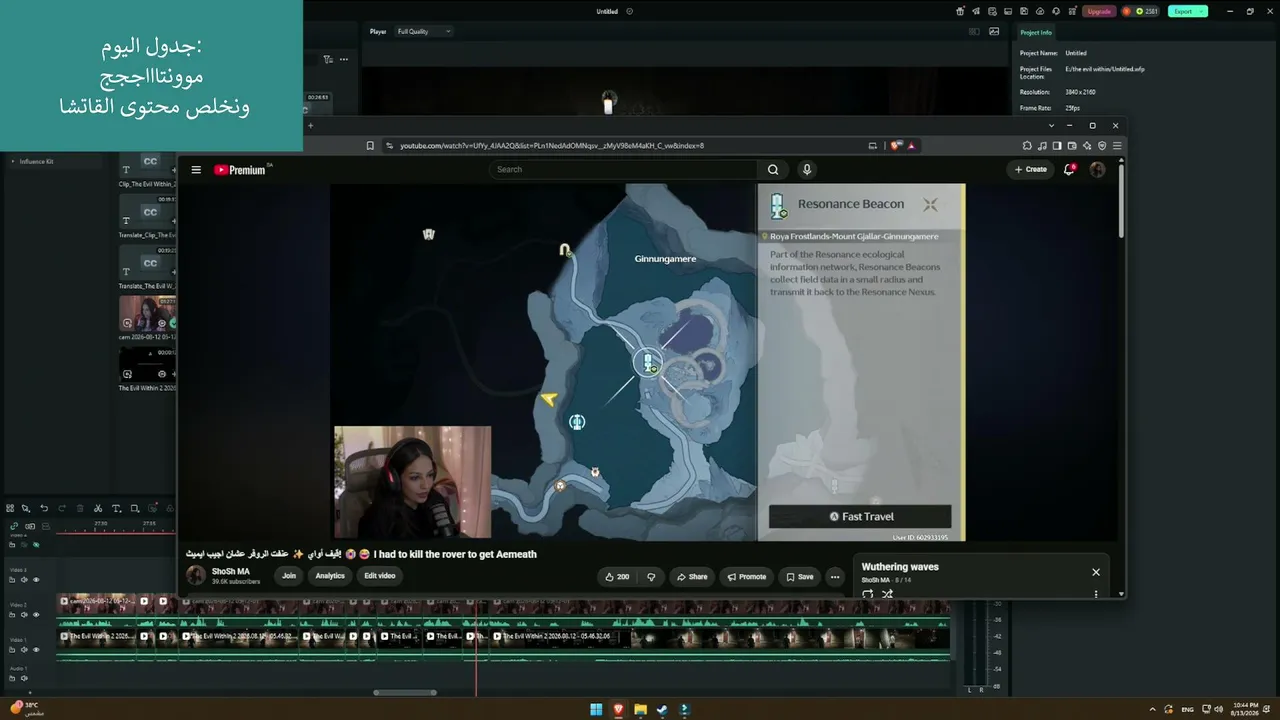
Task: Toggle Video 3 track visibility eye
Action: [x=36, y=580]
